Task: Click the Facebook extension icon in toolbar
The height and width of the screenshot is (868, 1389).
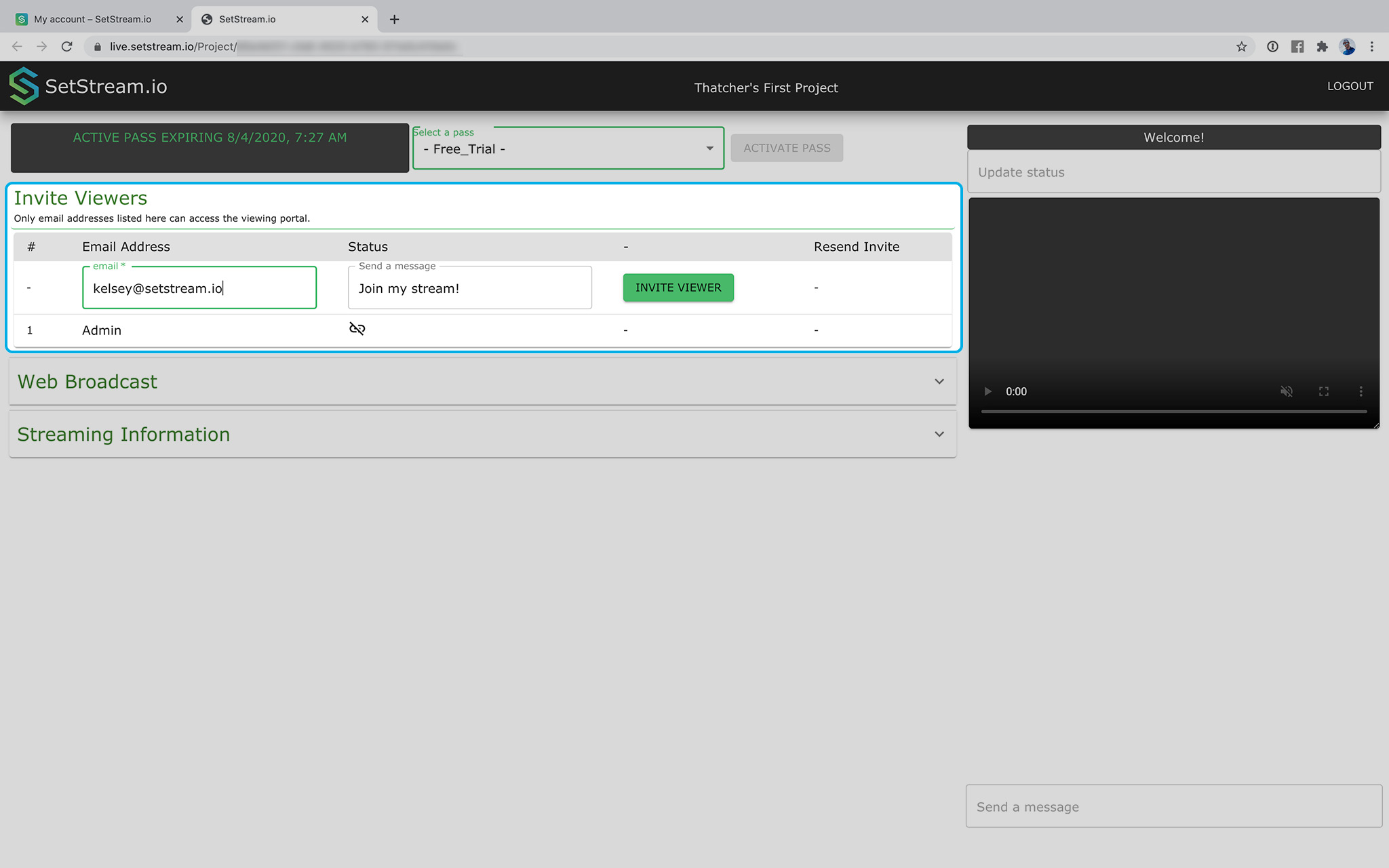Action: coord(1297,46)
